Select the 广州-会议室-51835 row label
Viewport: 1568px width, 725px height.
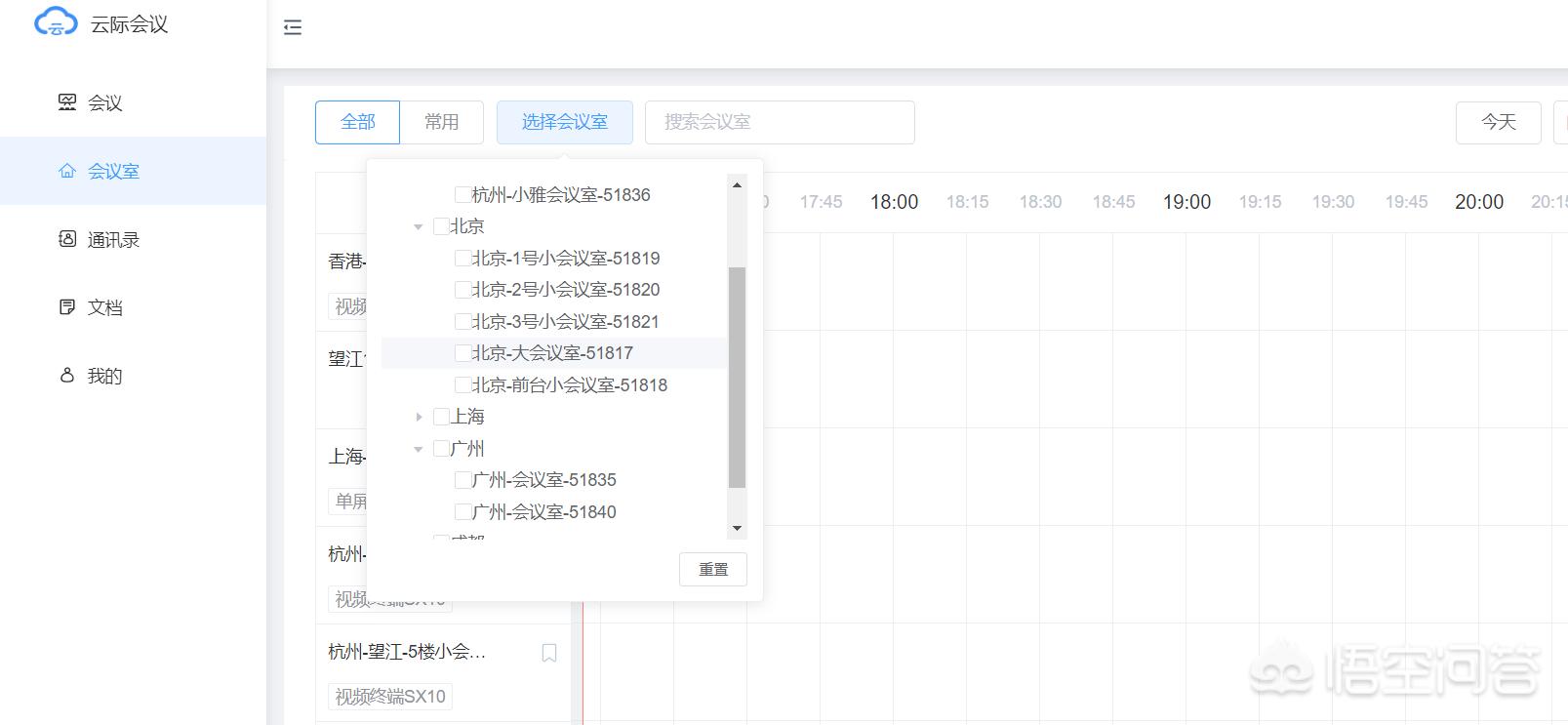coord(544,480)
